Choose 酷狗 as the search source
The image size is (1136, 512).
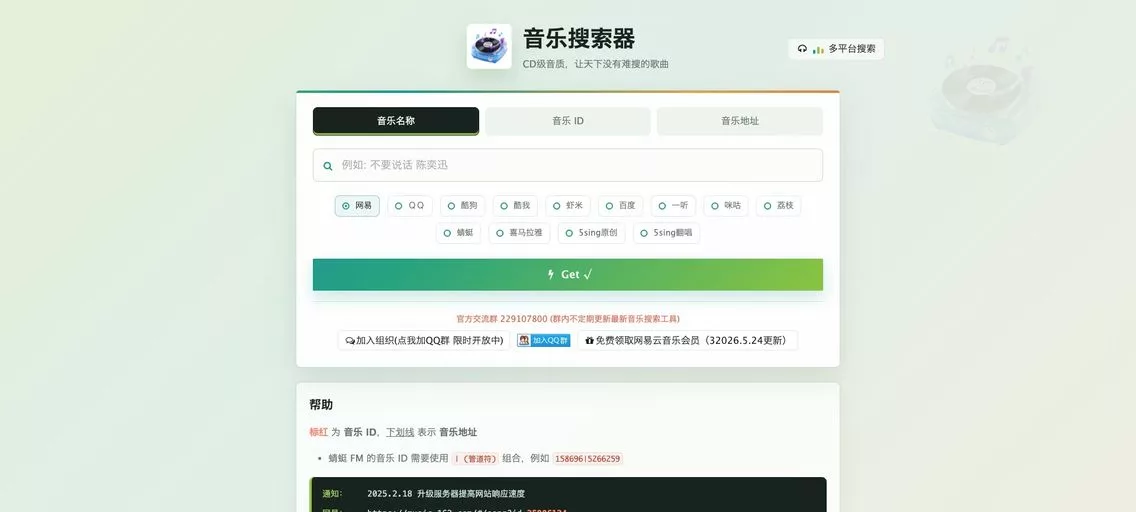click(x=462, y=206)
